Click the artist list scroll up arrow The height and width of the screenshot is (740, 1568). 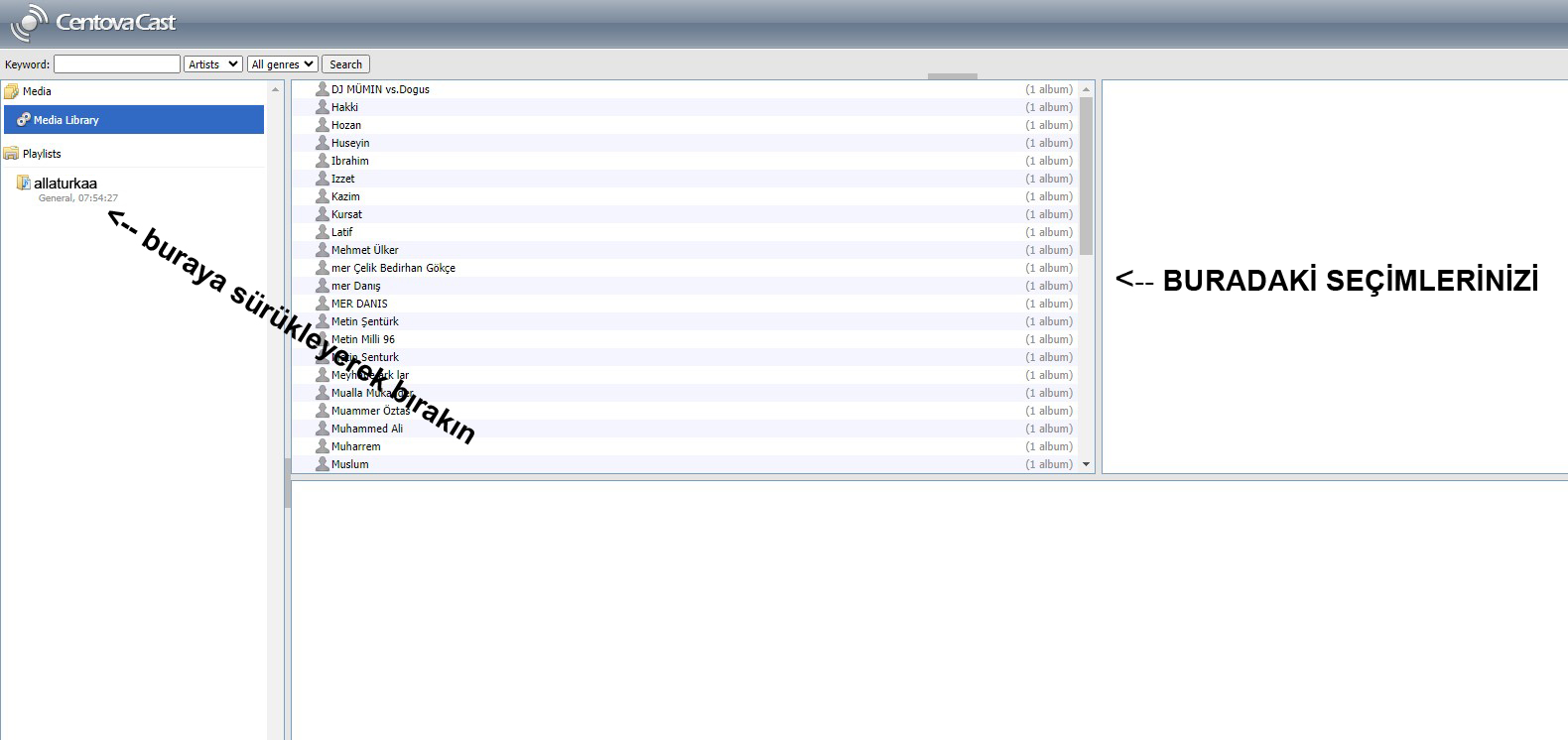click(x=1086, y=89)
